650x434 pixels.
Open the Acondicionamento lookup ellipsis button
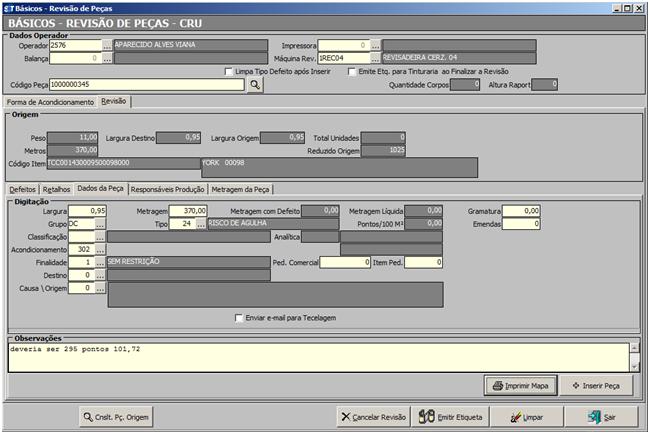[101, 249]
